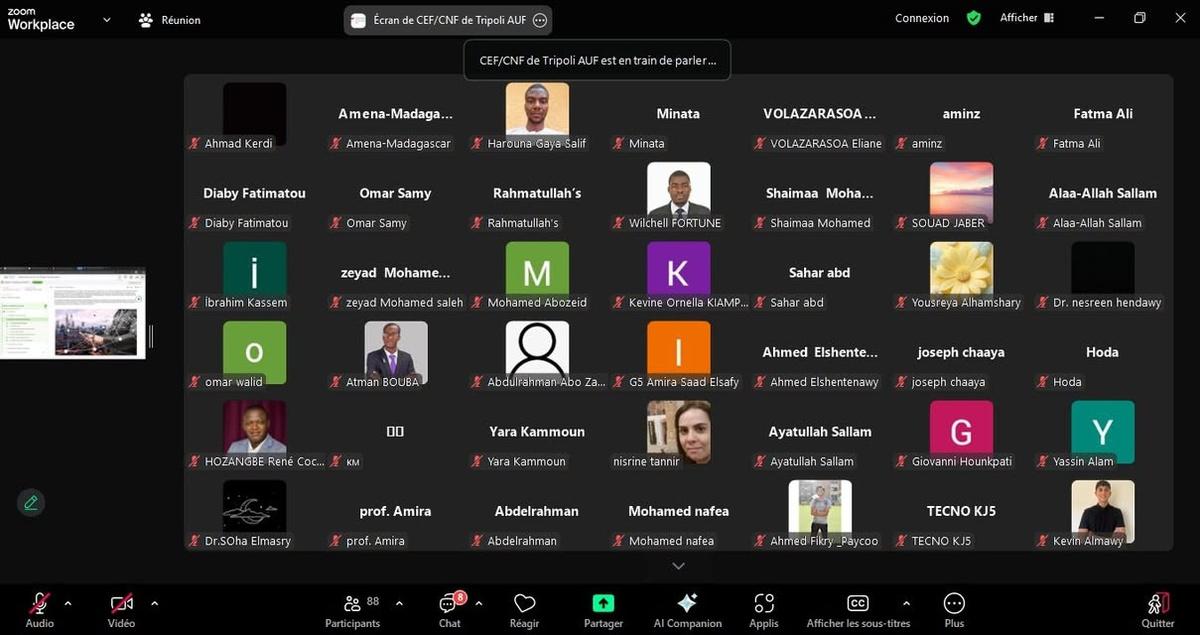Click the green security shield icon
The height and width of the screenshot is (635, 1200).
pos(973,18)
